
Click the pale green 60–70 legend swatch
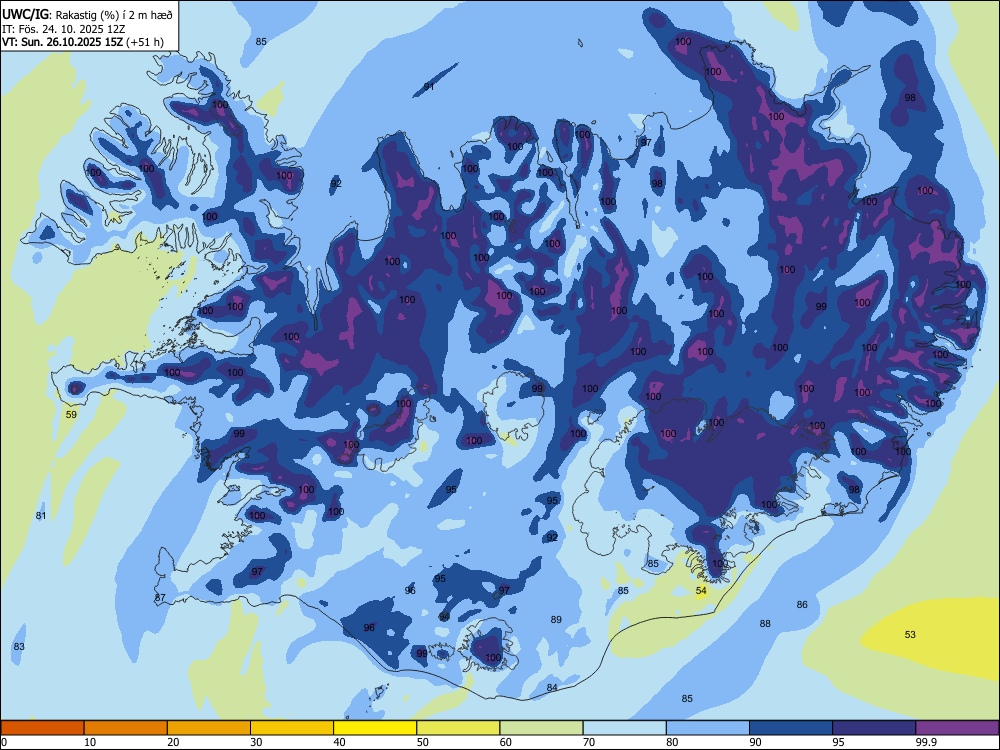[x=541, y=728]
